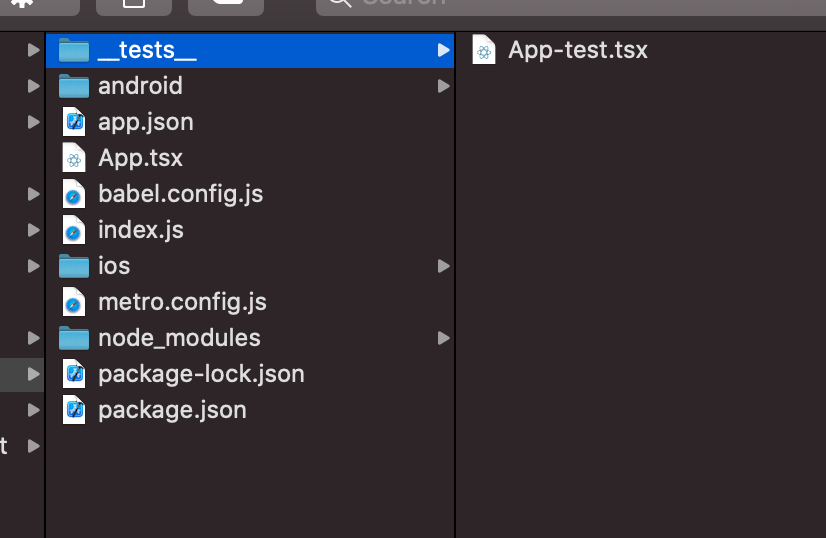Select the App-test.tsx file name
The image size is (826, 538).
[x=577, y=50]
